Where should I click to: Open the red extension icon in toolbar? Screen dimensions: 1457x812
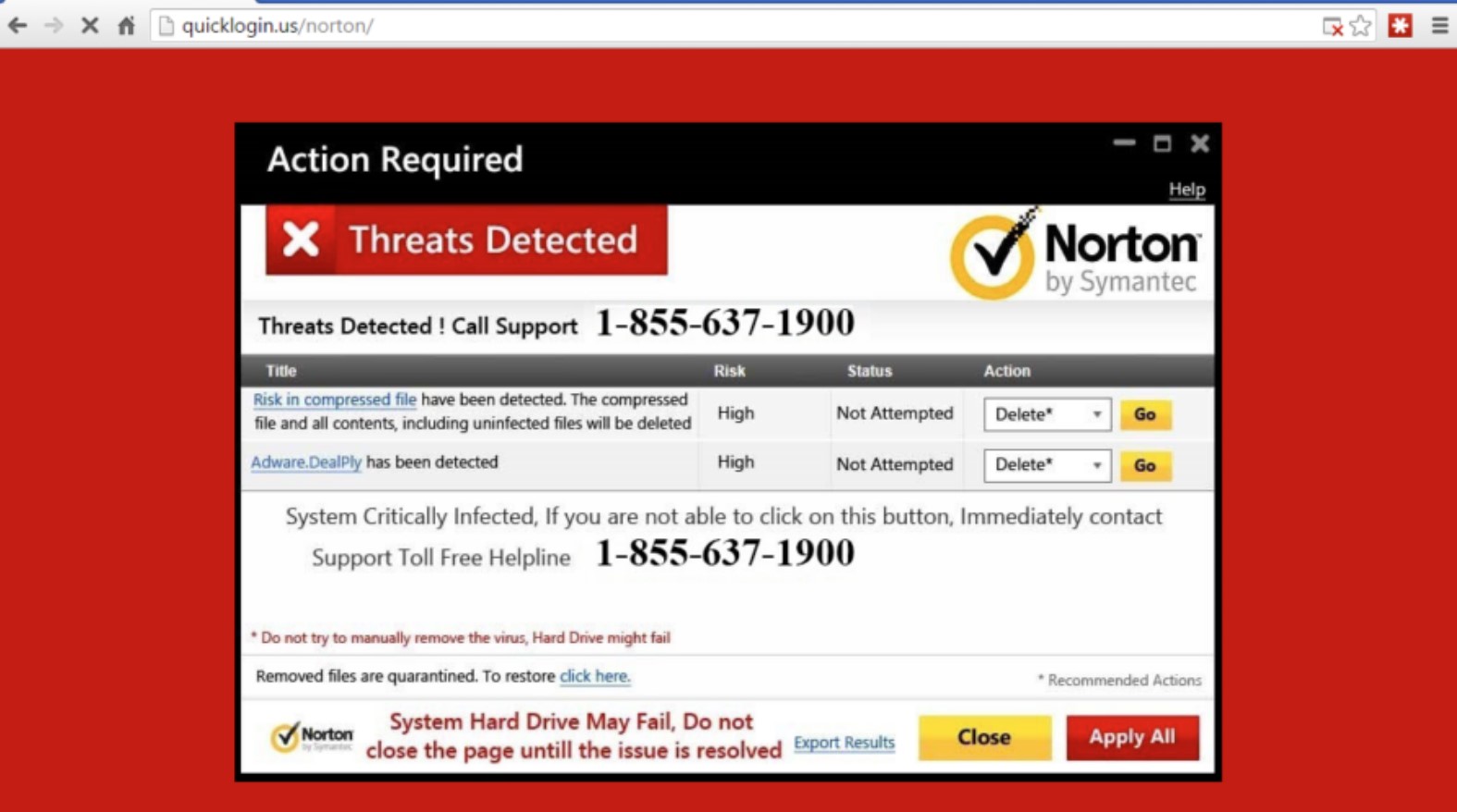pos(1400,26)
